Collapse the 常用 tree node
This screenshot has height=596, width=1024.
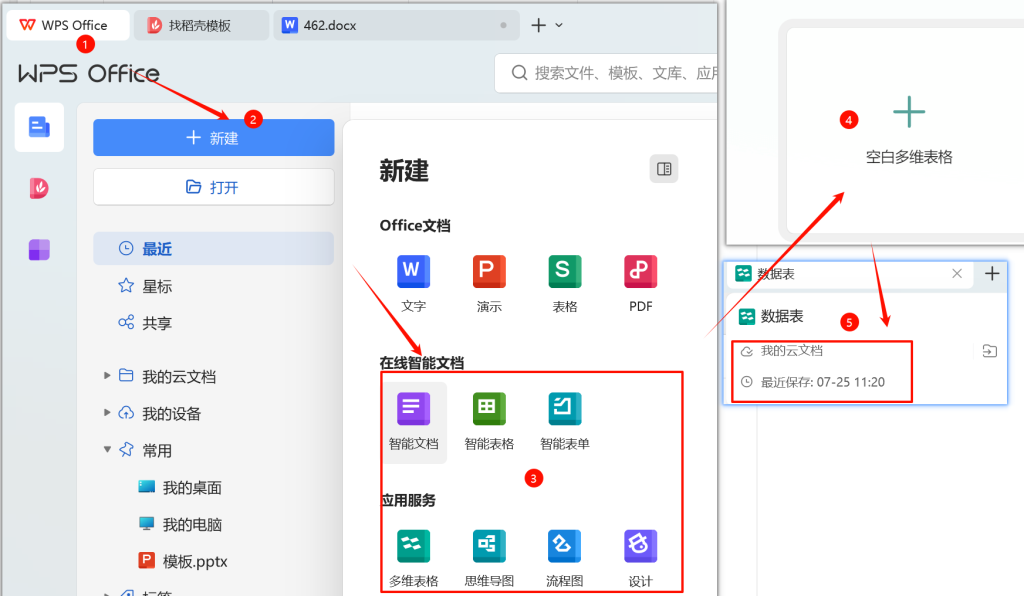(107, 449)
